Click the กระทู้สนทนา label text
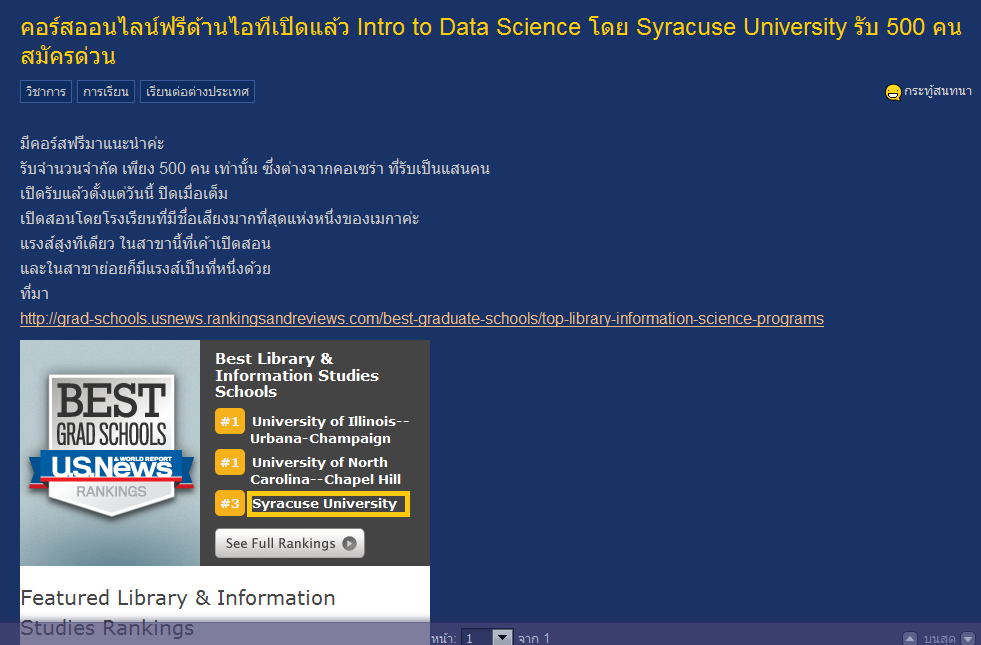The image size is (981, 645). coord(938,91)
